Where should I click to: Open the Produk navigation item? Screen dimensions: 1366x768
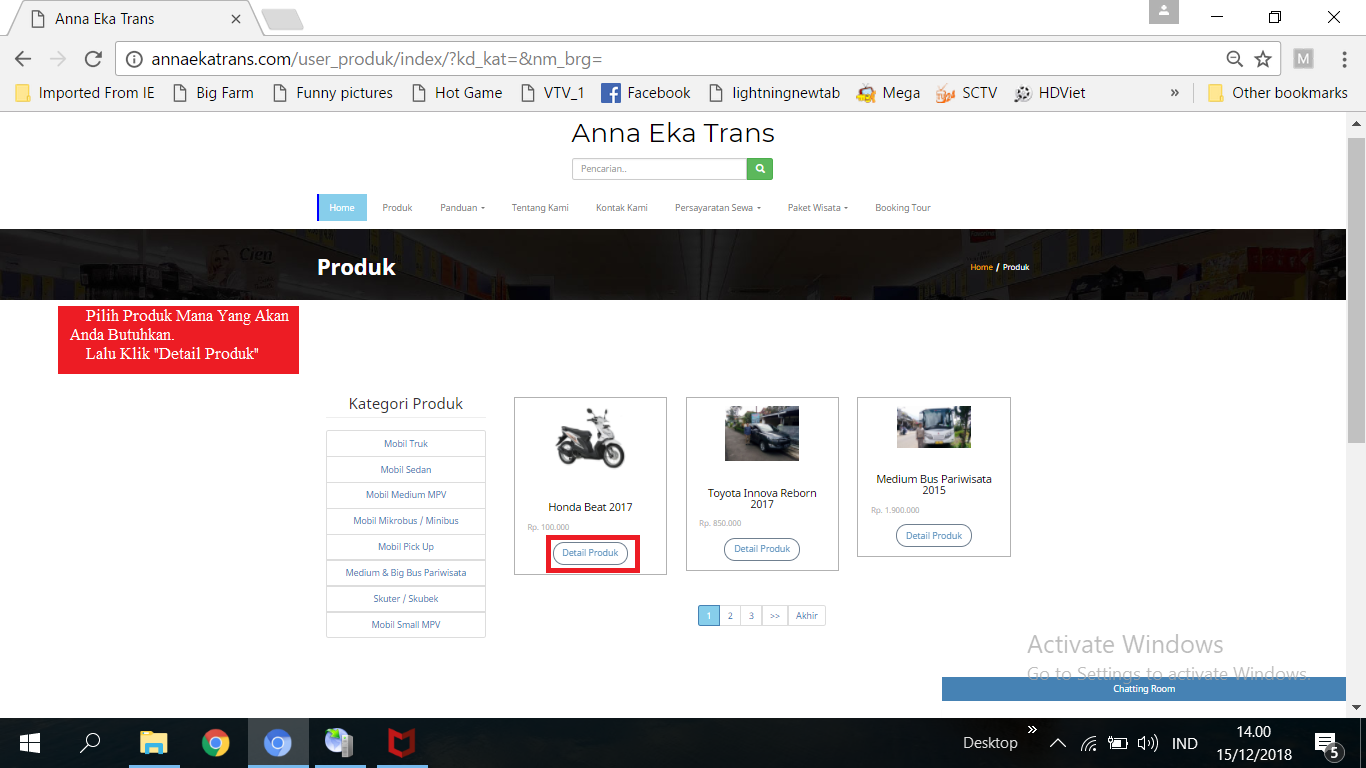point(397,208)
